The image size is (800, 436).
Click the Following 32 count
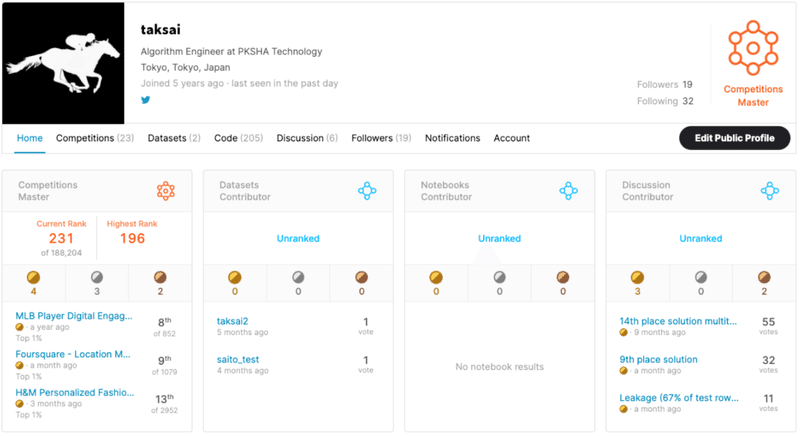(x=665, y=101)
